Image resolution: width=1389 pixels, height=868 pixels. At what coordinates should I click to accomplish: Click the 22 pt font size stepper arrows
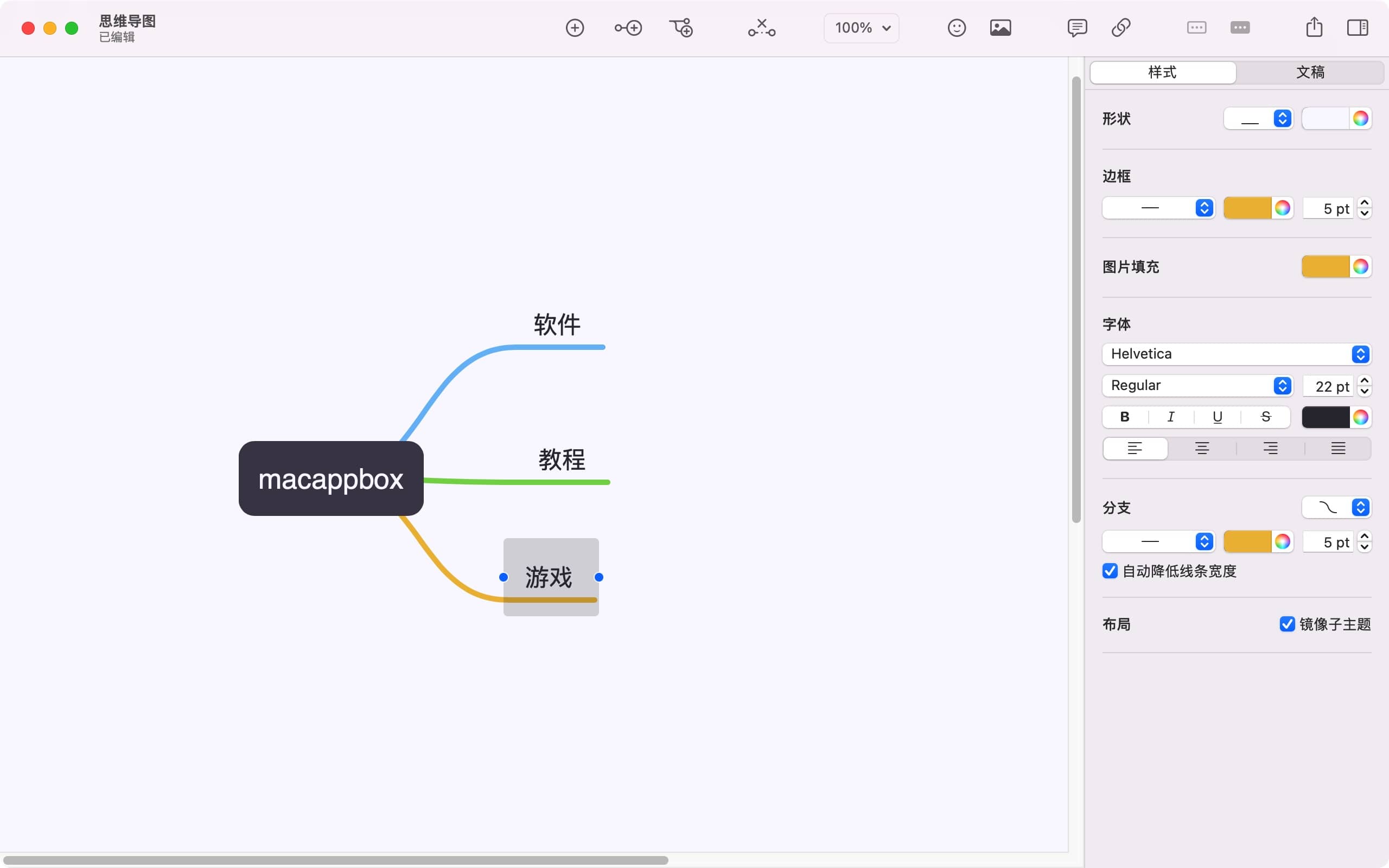[1365, 386]
